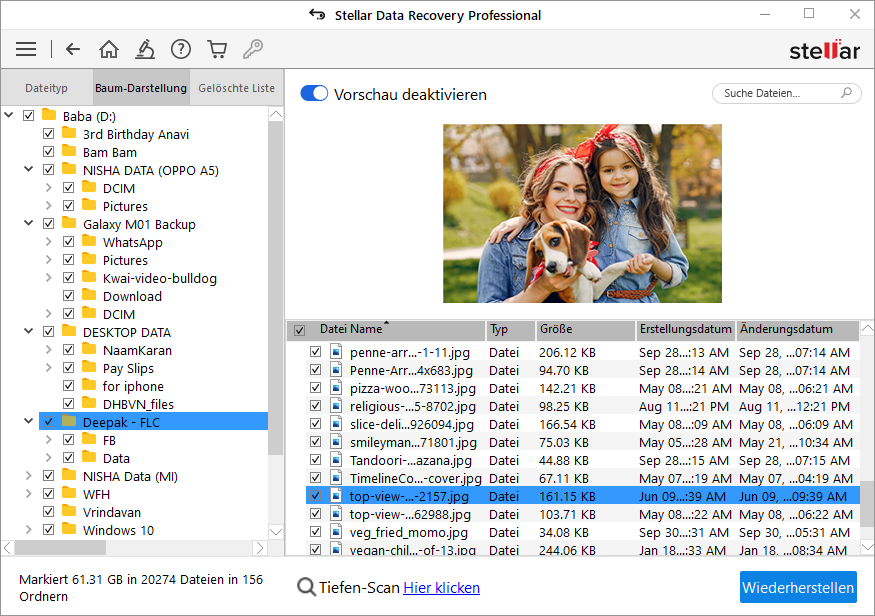Expand the Windows 10 folder node

coord(29,531)
